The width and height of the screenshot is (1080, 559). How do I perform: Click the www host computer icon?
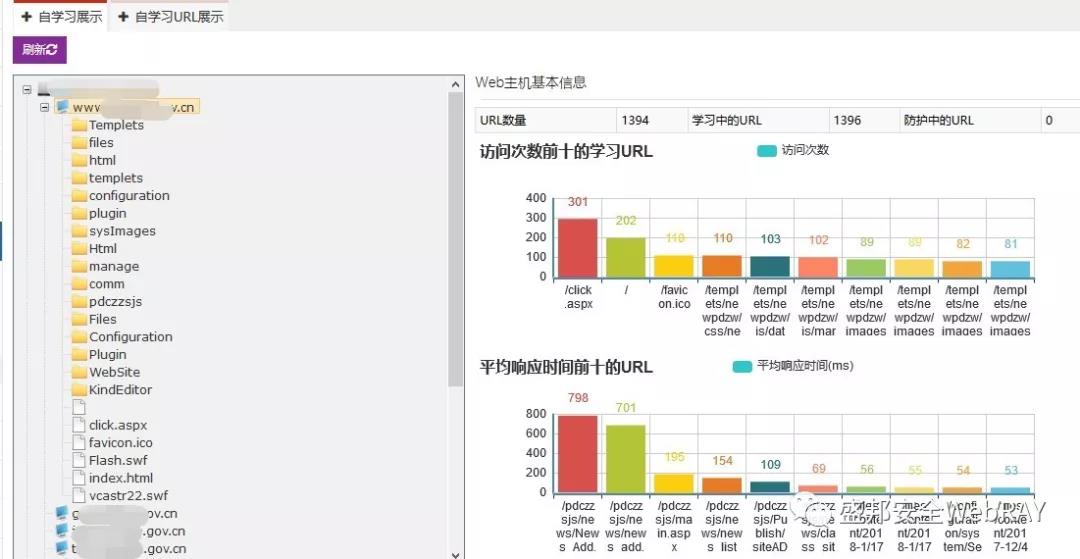[62, 106]
